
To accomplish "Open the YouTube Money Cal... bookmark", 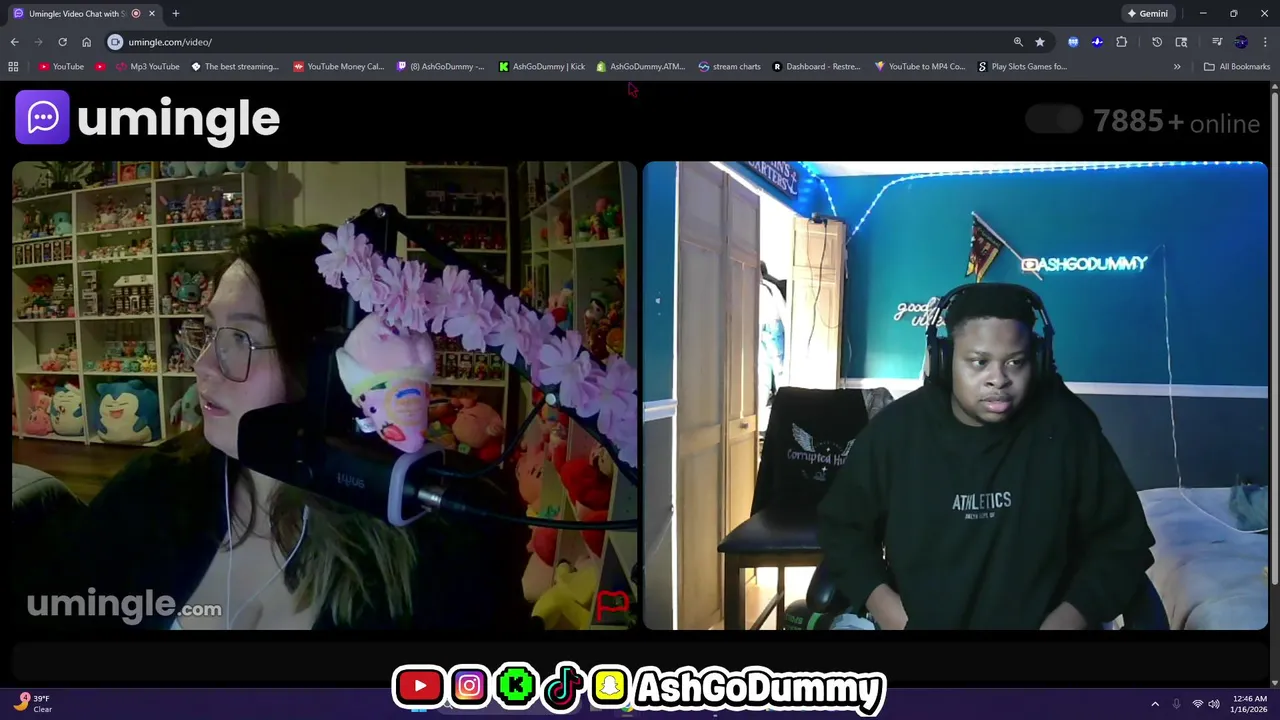I will click(x=338, y=67).
